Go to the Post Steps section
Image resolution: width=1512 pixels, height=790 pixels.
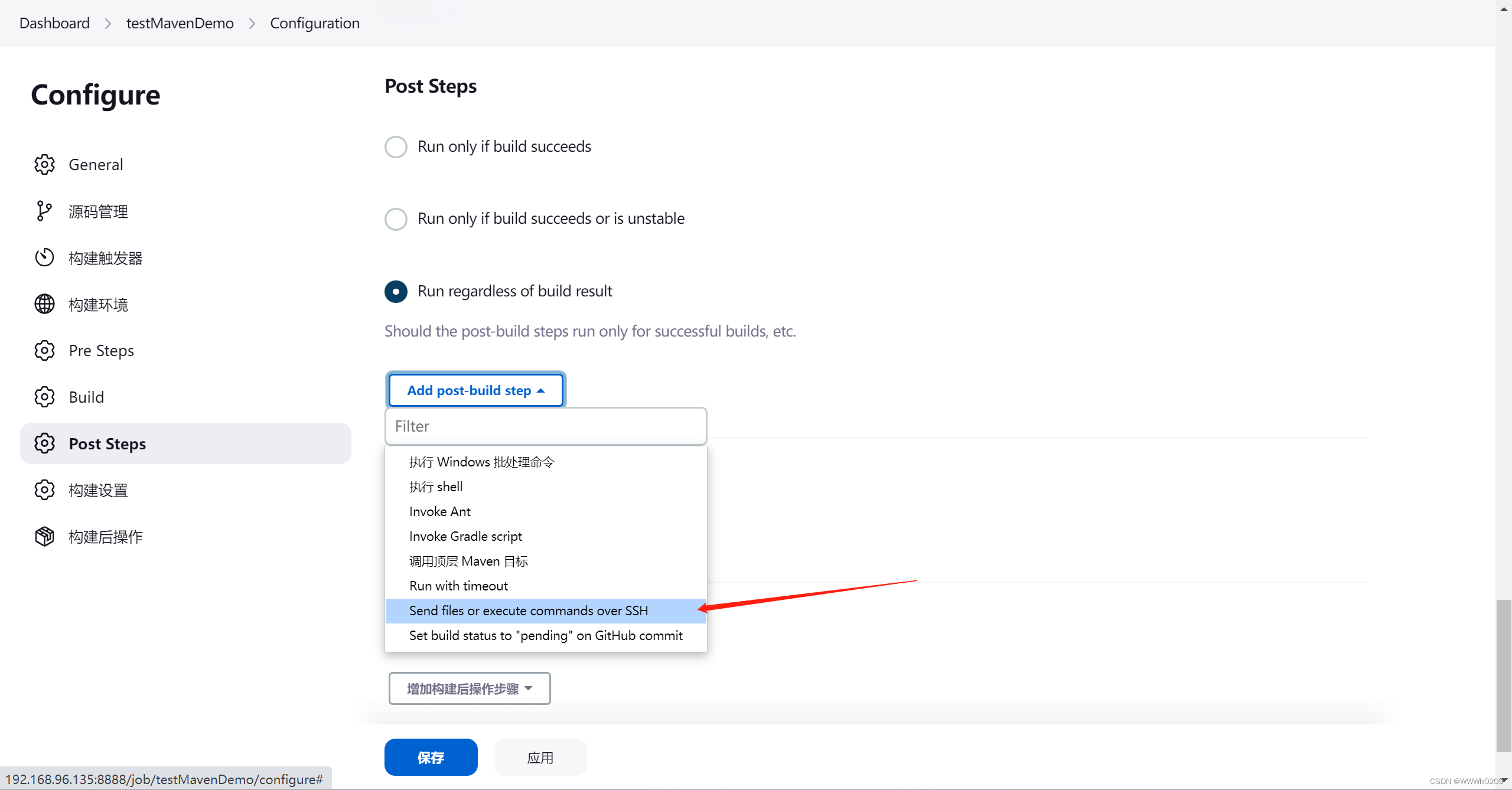[x=185, y=443]
